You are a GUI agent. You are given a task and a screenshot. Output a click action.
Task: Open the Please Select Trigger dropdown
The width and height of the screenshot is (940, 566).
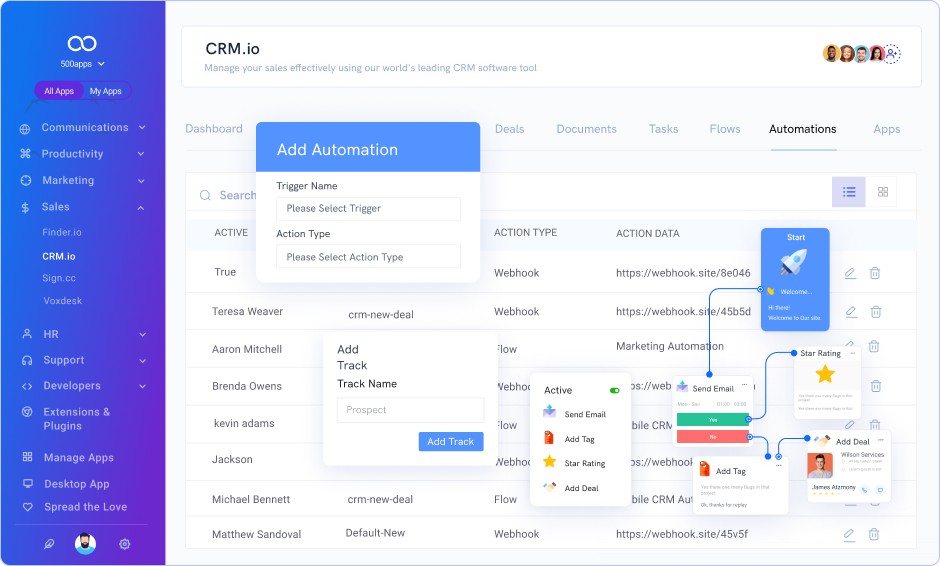[x=368, y=209]
